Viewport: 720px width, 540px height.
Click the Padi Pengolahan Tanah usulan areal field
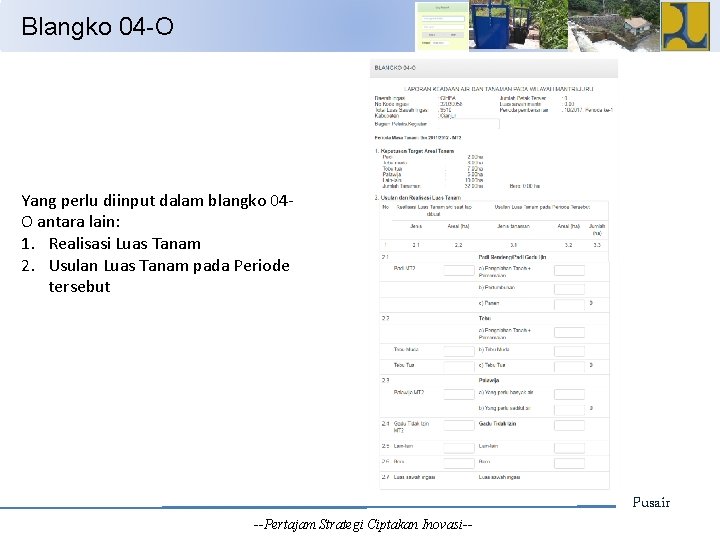point(569,270)
